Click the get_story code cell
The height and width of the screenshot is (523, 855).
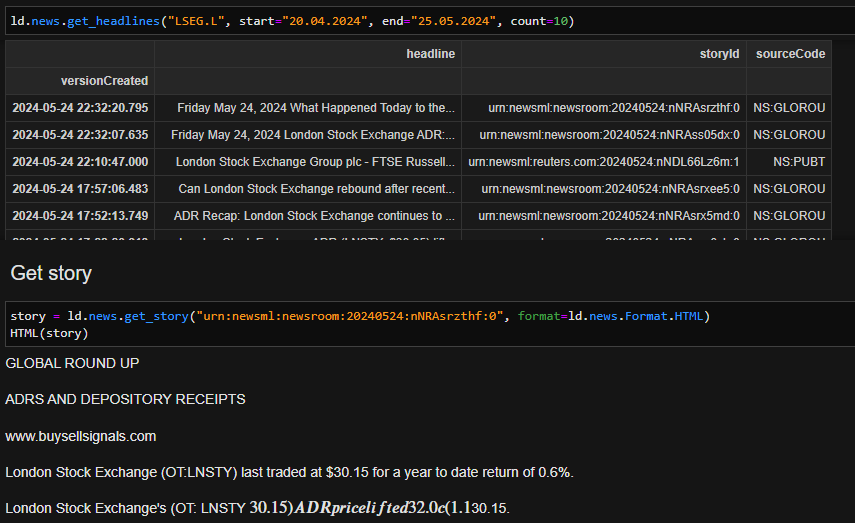tap(430, 324)
